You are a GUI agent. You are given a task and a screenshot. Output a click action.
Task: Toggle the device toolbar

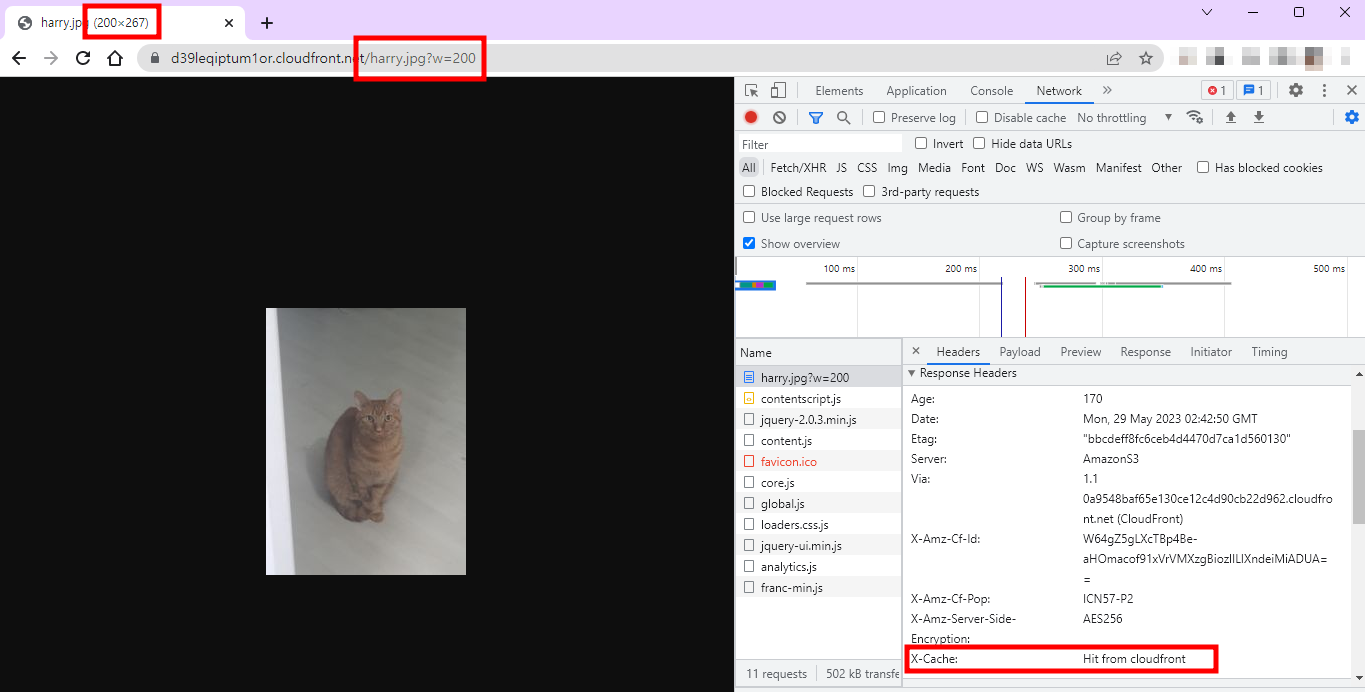click(x=778, y=90)
